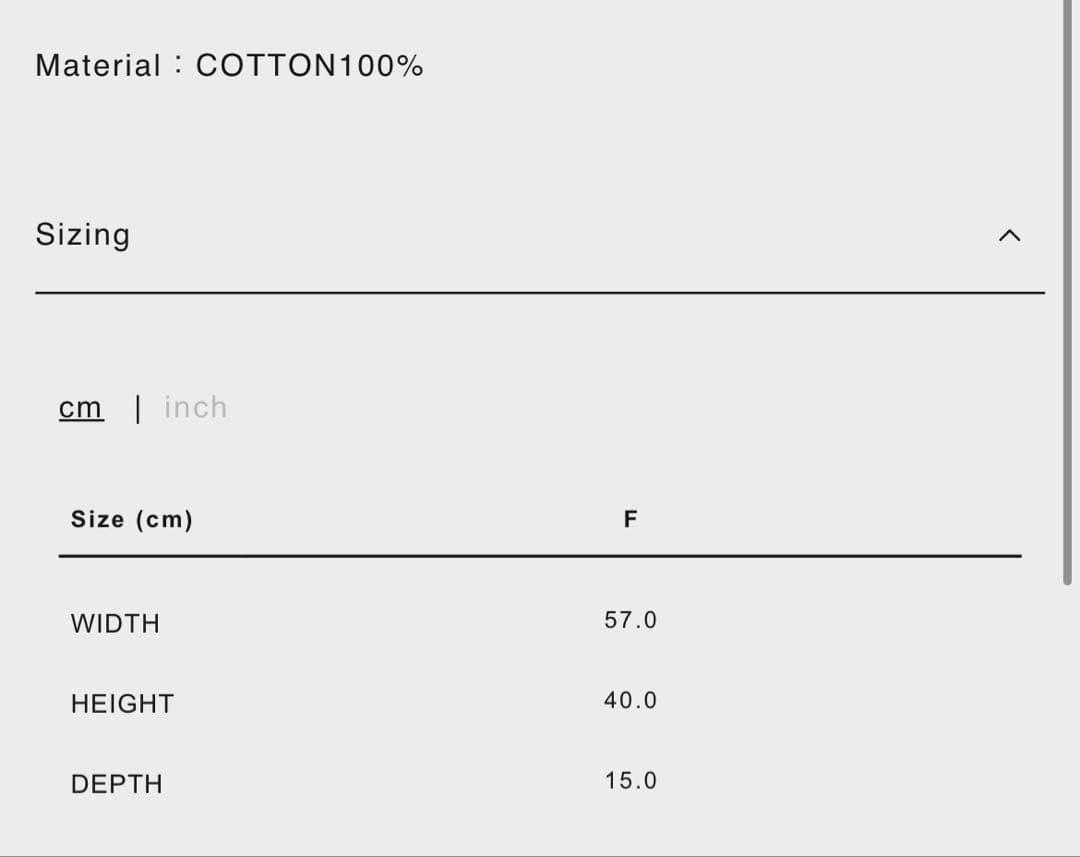The width and height of the screenshot is (1080, 857).
Task: Select the HEIGHT row label
Action: (x=122, y=704)
